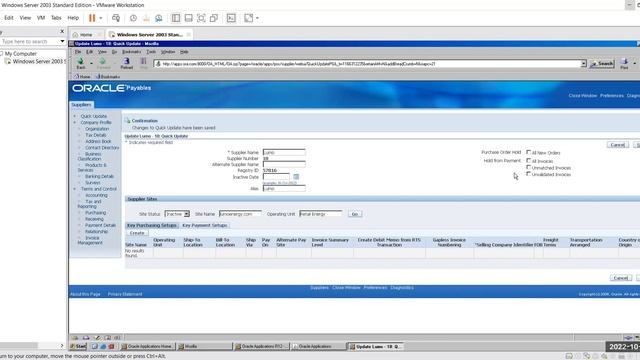Image resolution: width=640 pixels, height=360 pixels.
Task: Click the Windows Start button in guest
Action: coord(78,347)
